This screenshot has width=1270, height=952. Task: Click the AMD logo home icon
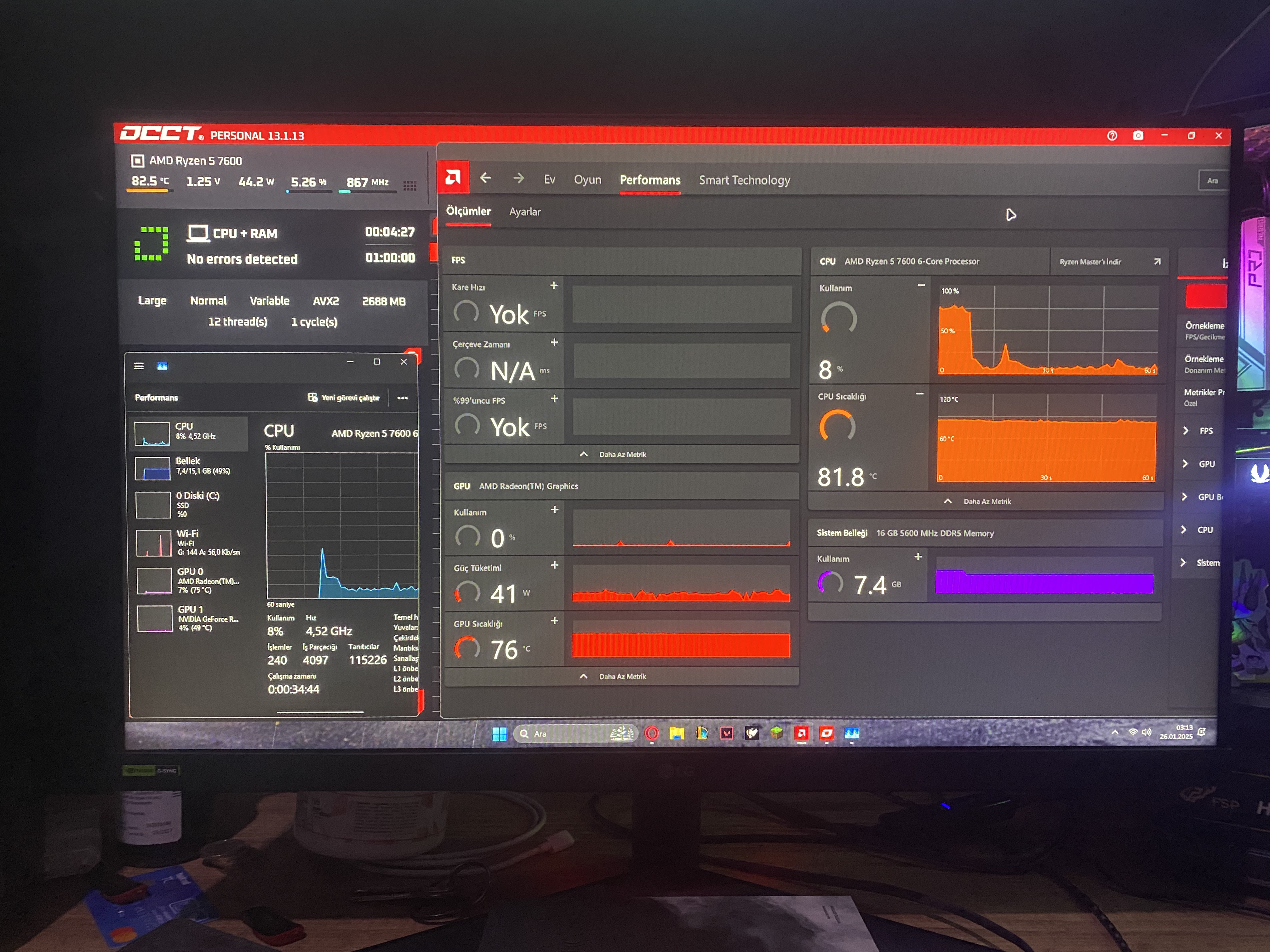pos(453,177)
